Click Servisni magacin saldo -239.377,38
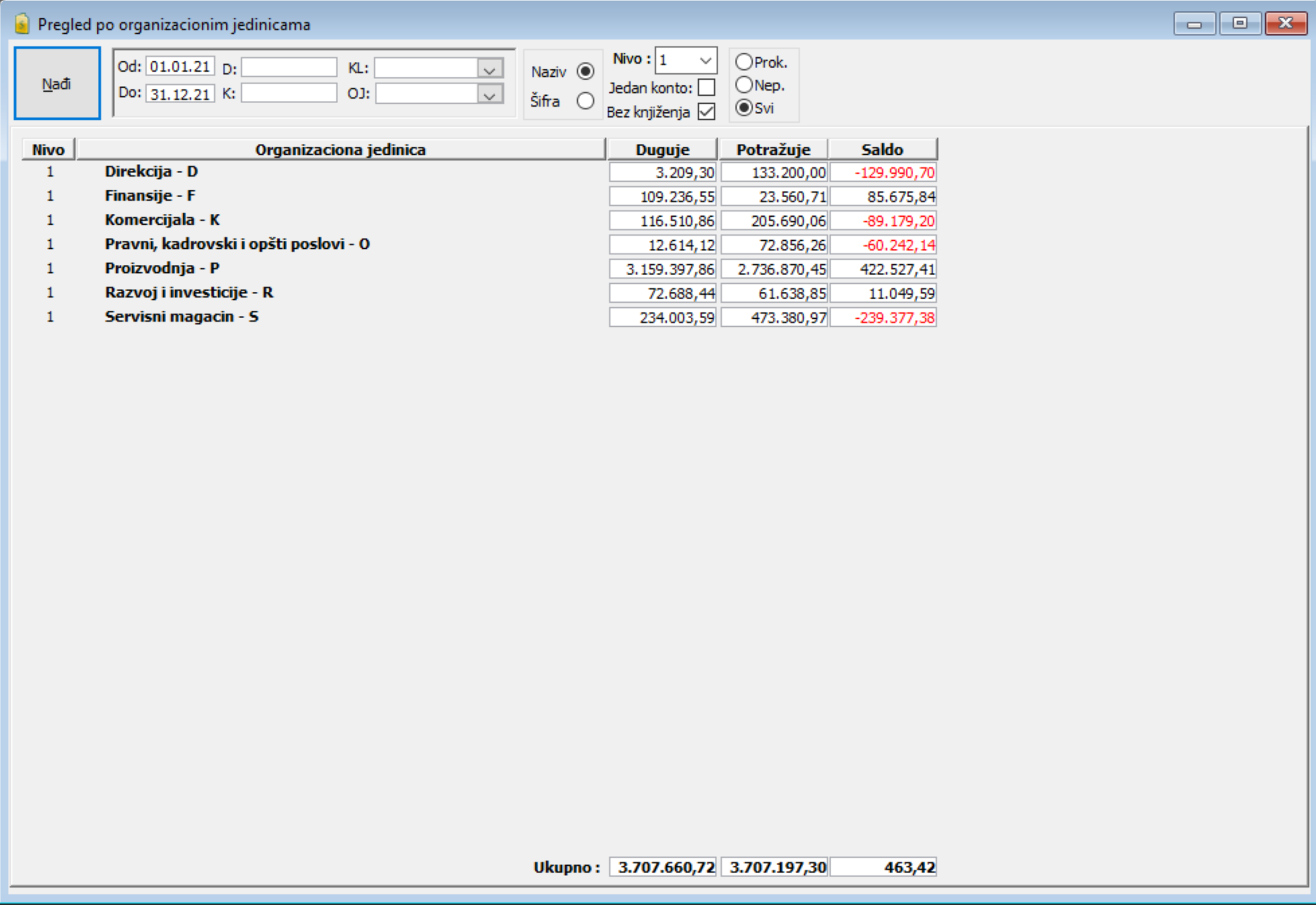The width and height of the screenshot is (1316, 905). click(x=883, y=318)
